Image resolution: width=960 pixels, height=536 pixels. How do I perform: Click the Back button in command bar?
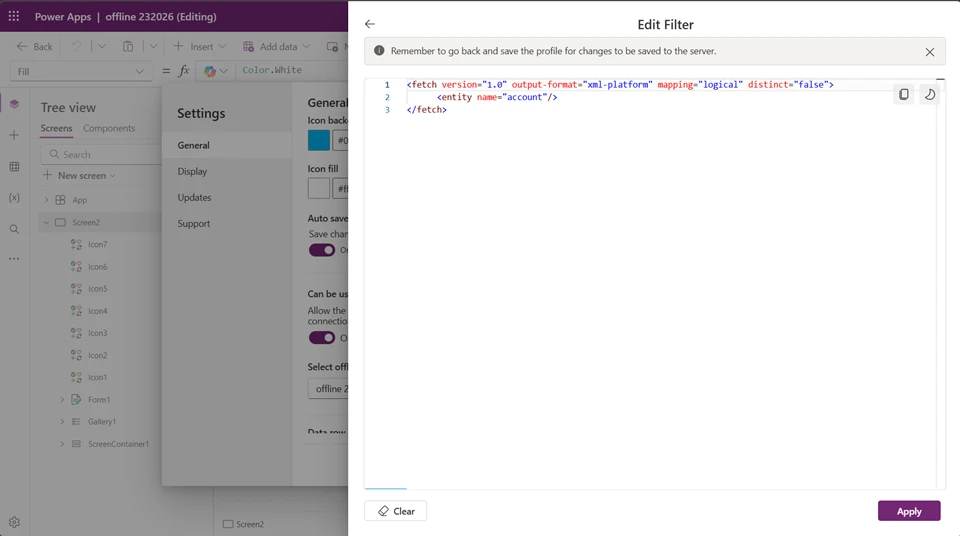click(35, 47)
